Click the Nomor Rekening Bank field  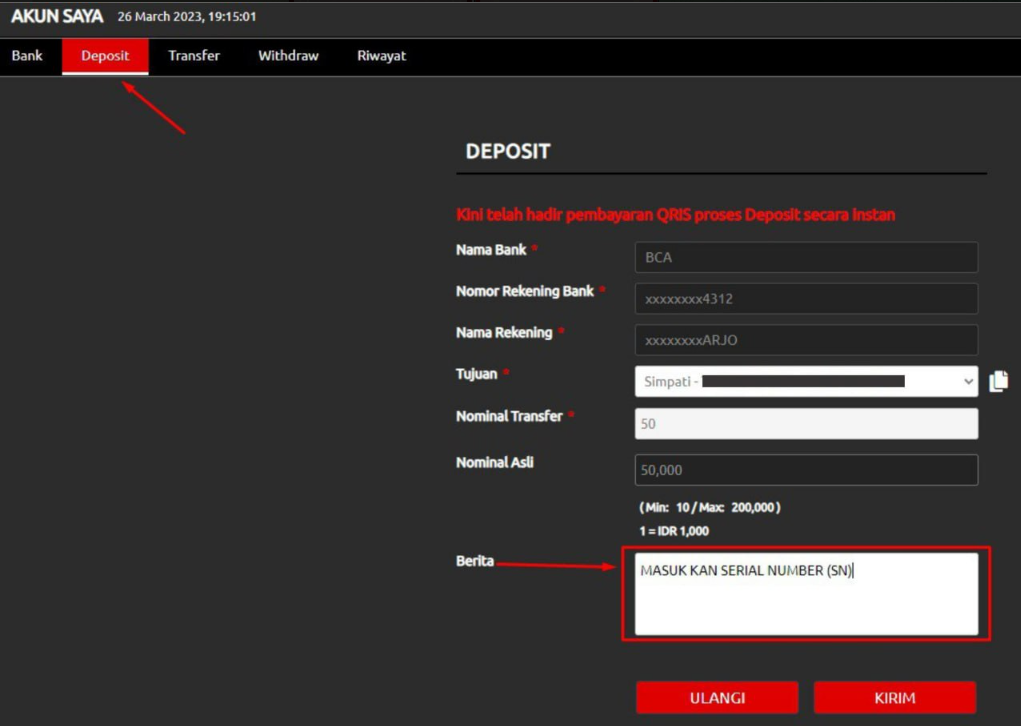pyautogui.click(x=806, y=299)
